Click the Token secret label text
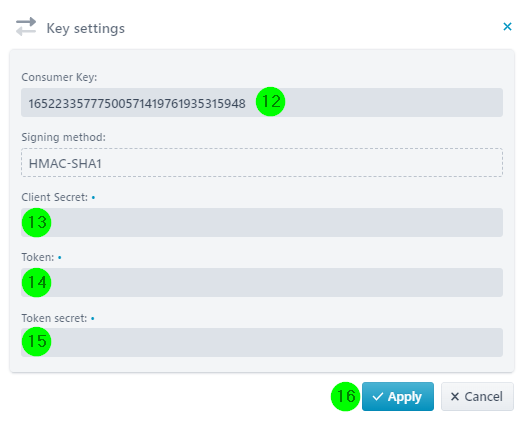This screenshot has width=525, height=421. click(54, 318)
